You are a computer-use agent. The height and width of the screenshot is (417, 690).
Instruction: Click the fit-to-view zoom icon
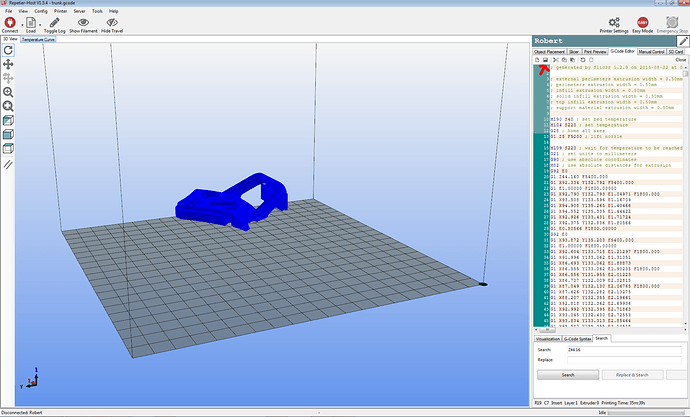(x=8, y=106)
